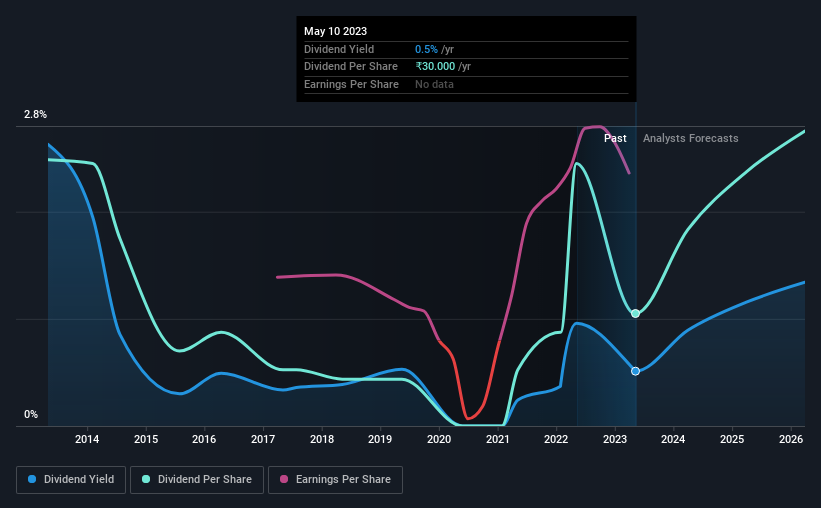The height and width of the screenshot is (508, 821).
Task: Click the 2020 x-axis label
Action: tap(439, 439)
